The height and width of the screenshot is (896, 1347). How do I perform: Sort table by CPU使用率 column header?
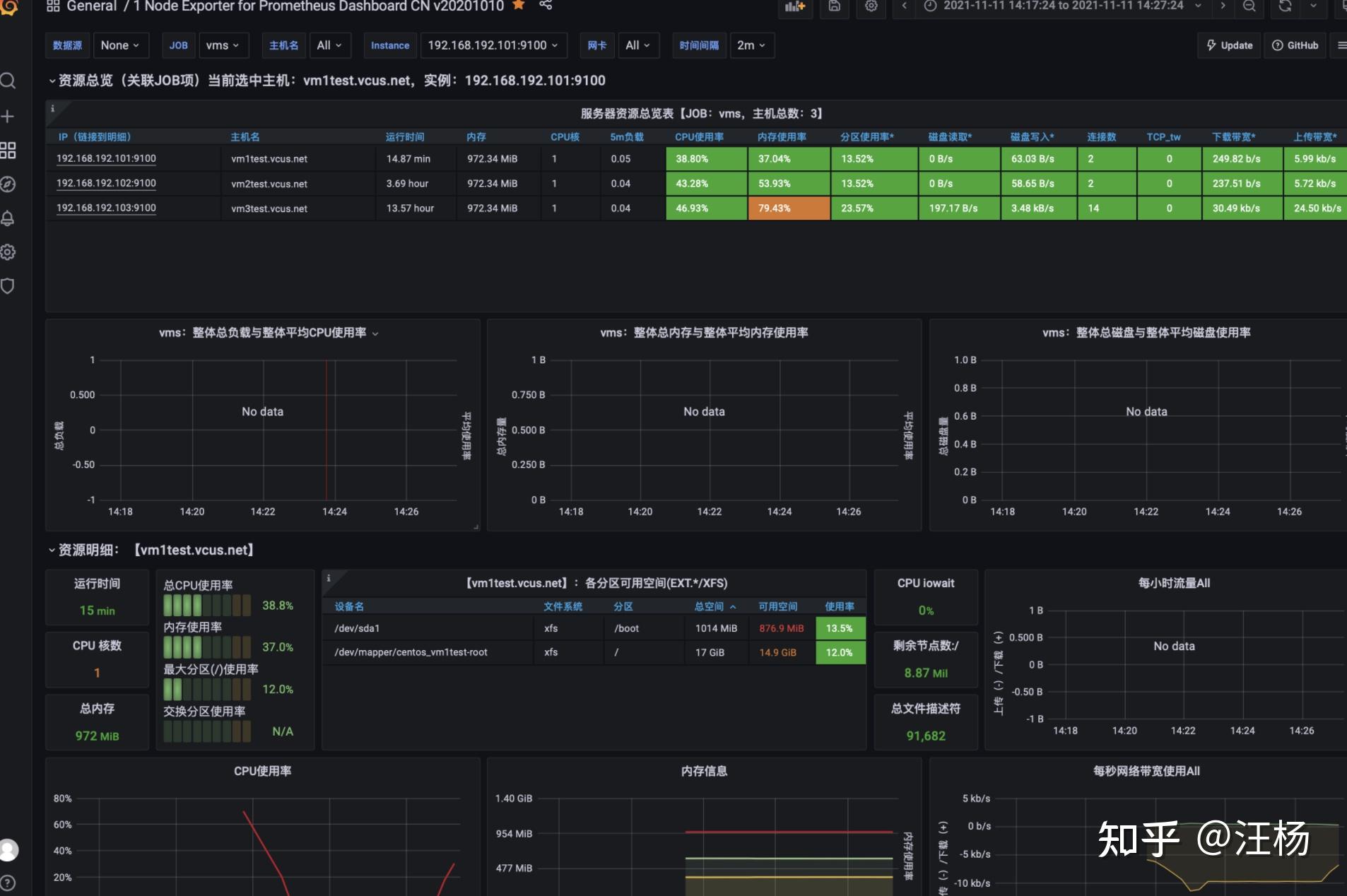(699, 137)
